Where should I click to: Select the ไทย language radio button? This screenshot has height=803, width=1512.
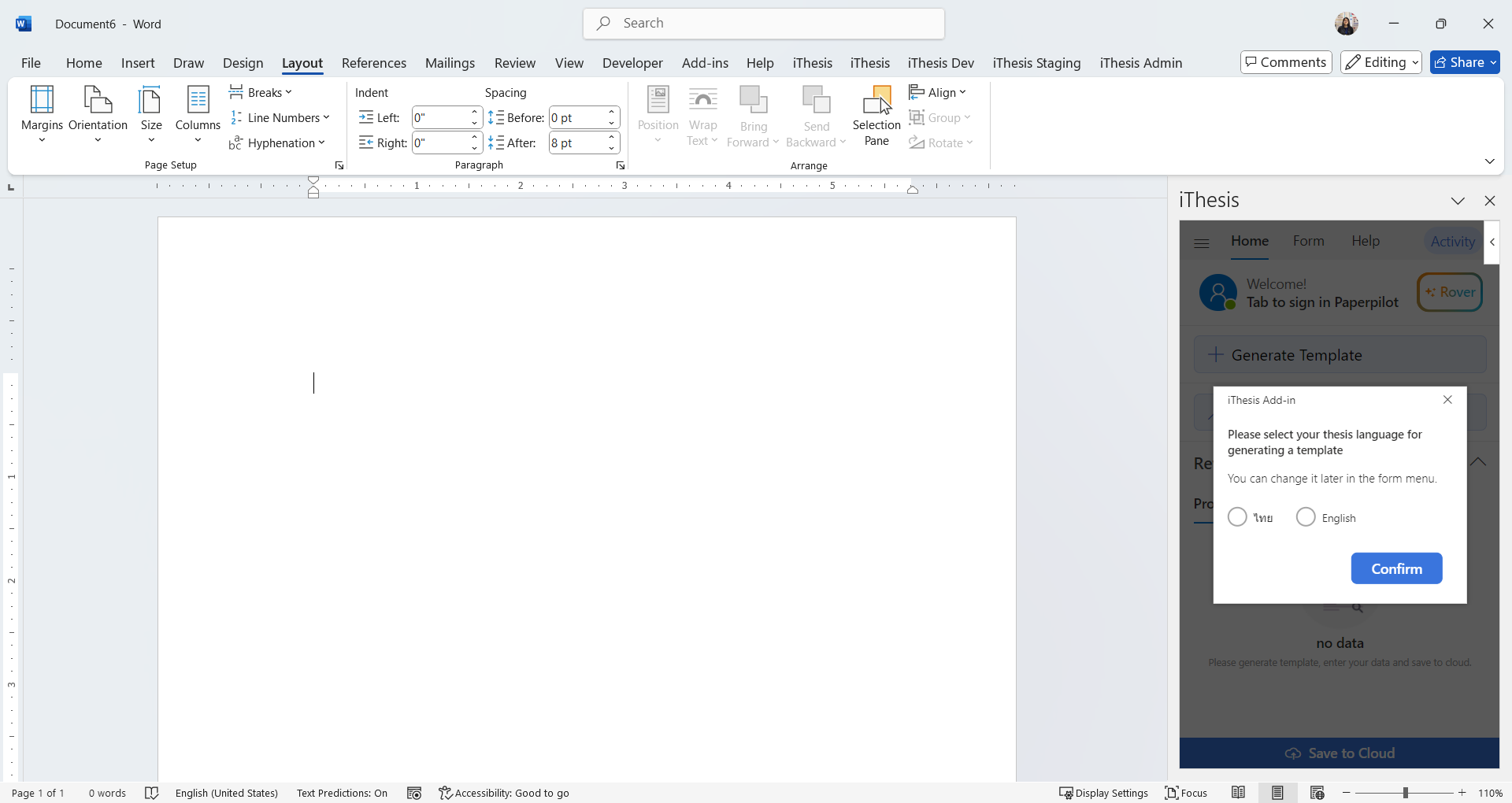[1237, 517]
